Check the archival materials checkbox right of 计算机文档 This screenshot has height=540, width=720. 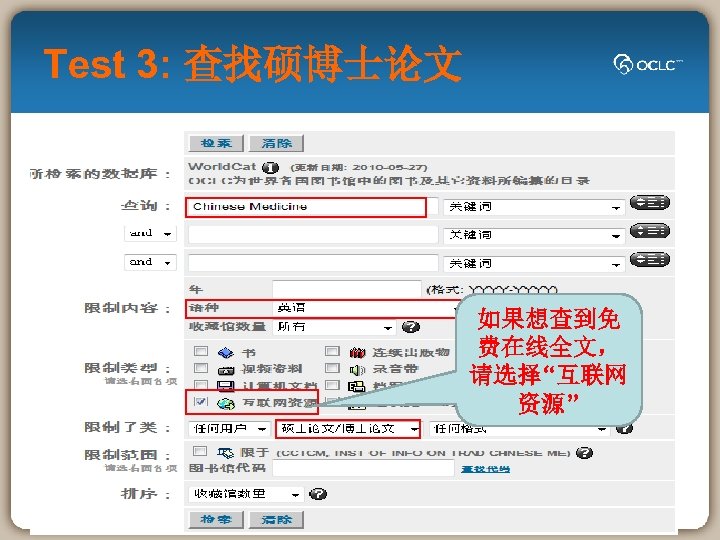click(x=332, y=384)
